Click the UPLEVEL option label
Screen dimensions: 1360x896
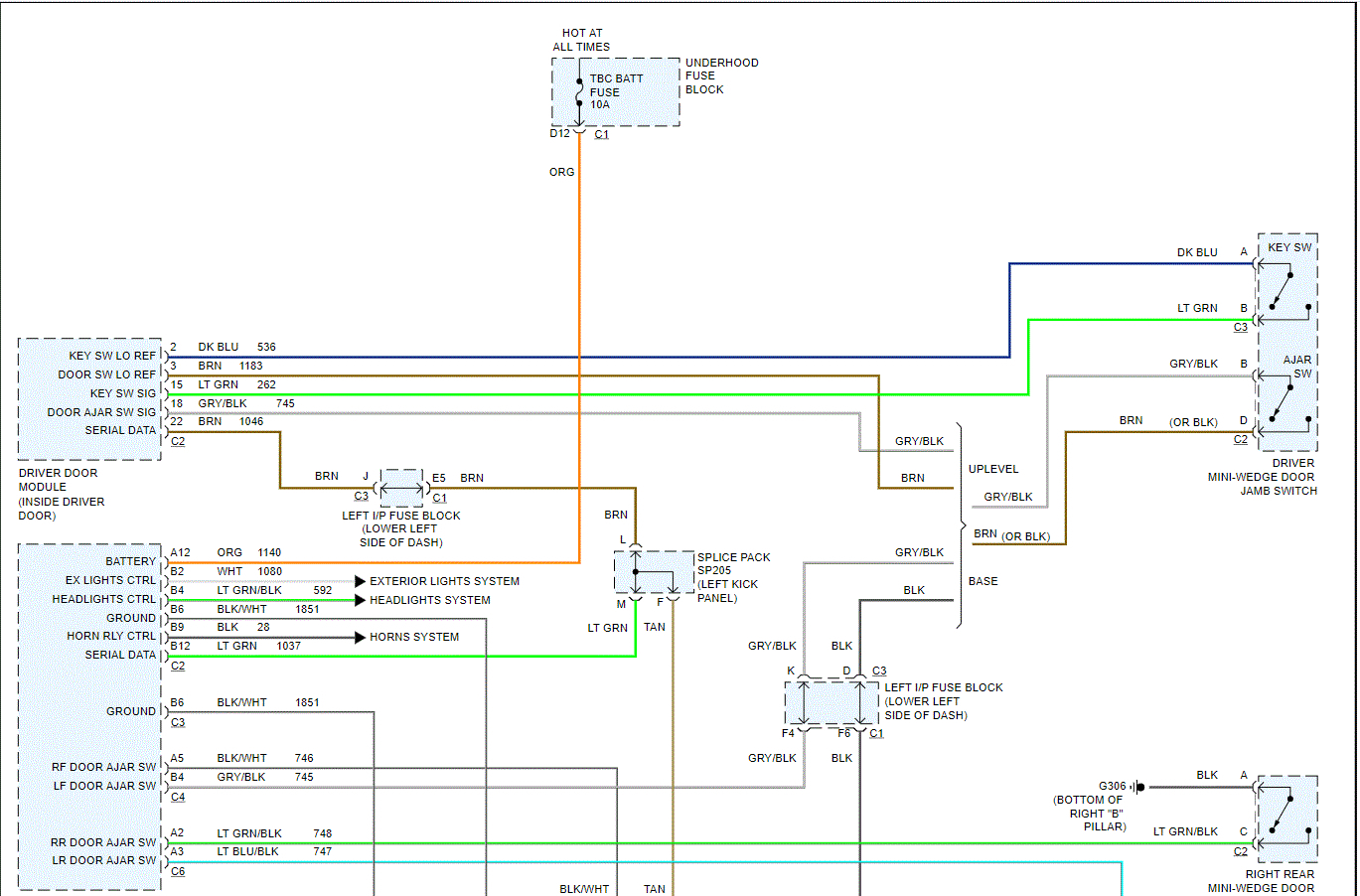(993, 469)
